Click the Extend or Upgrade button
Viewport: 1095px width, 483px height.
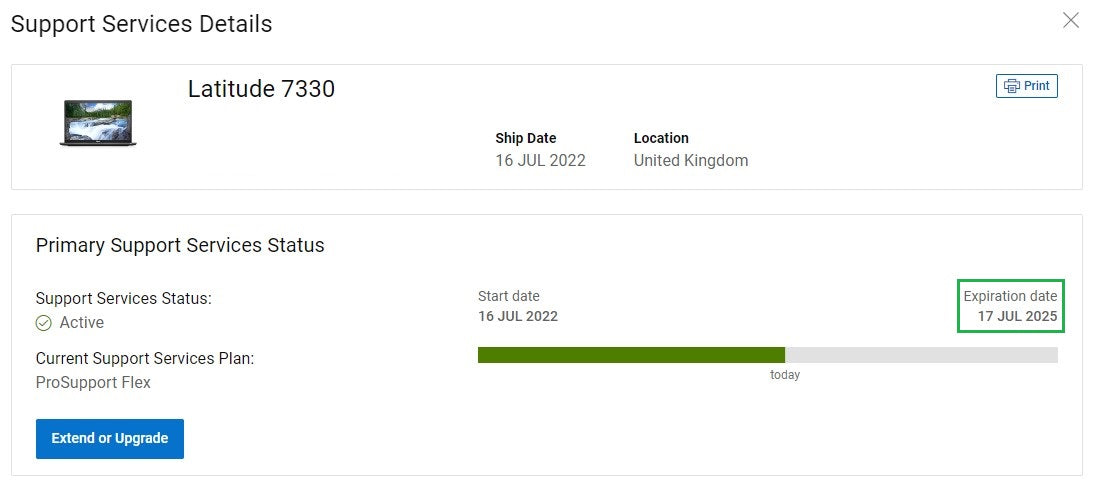pos(110,438)
